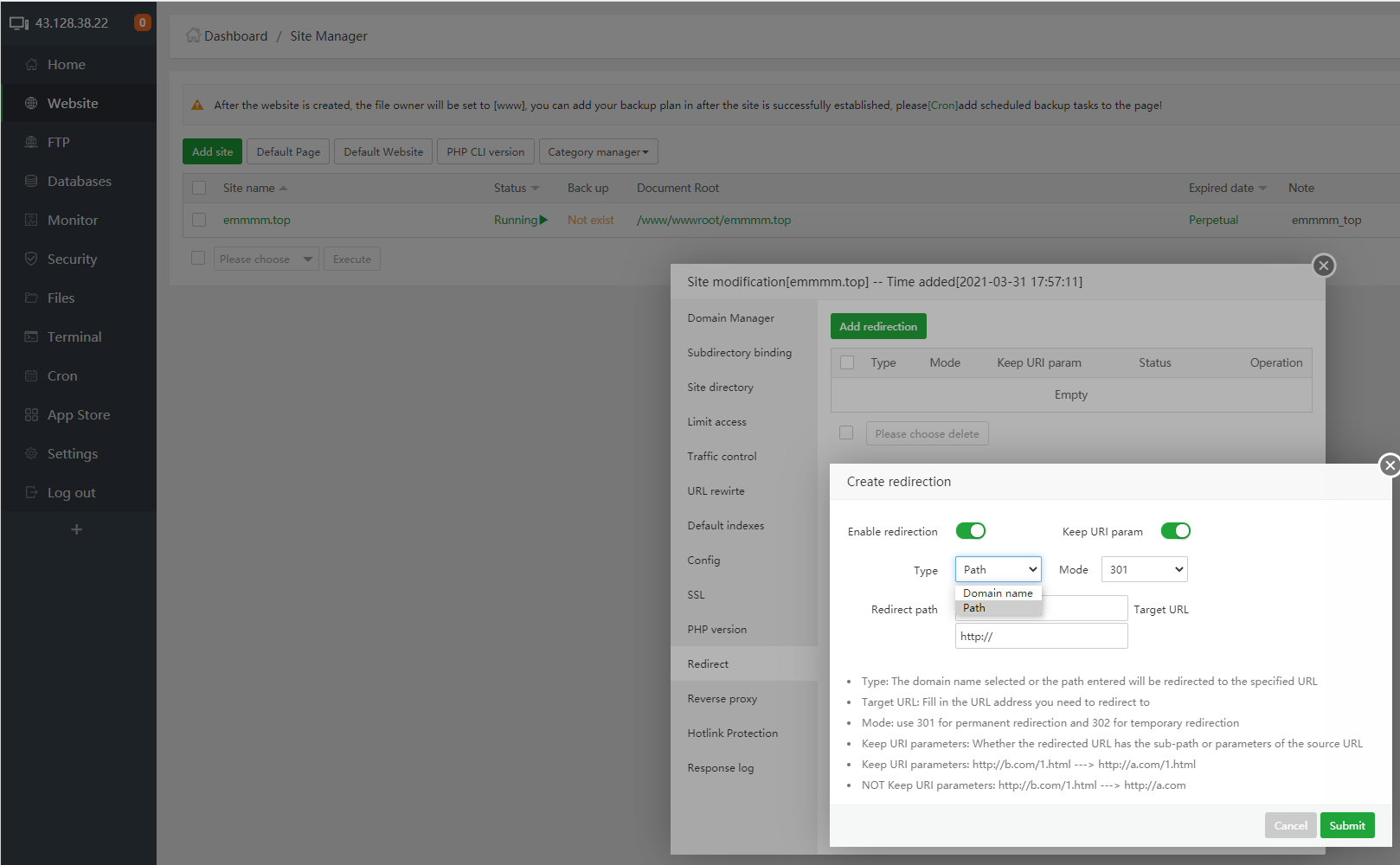This screenshot has height=865, width=1400.
Task: Click the Website globe icon
Action: click(x=31, y=104)
